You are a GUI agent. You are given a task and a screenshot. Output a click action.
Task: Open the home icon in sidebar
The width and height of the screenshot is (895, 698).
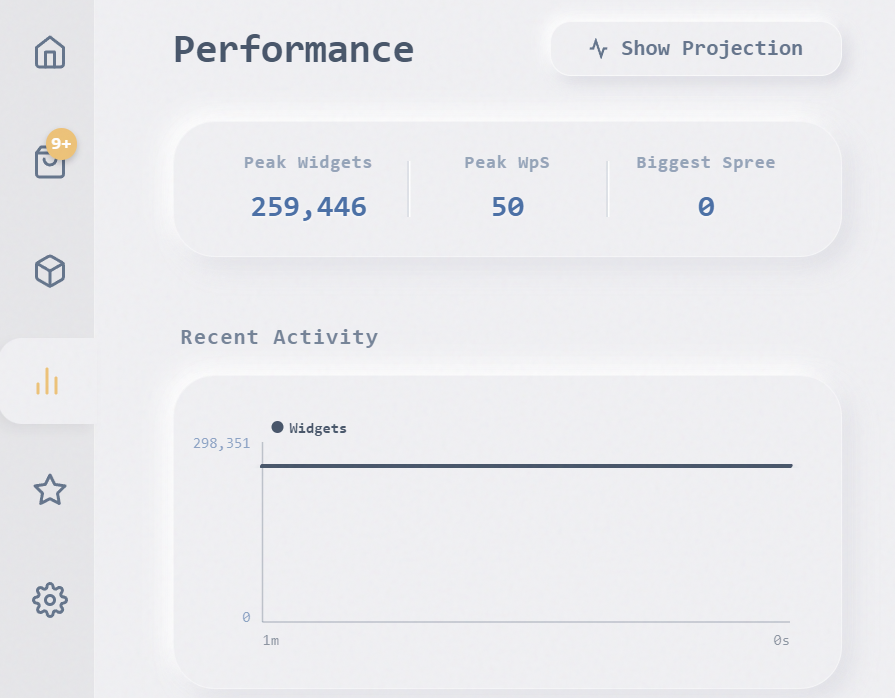click(50, 52)
